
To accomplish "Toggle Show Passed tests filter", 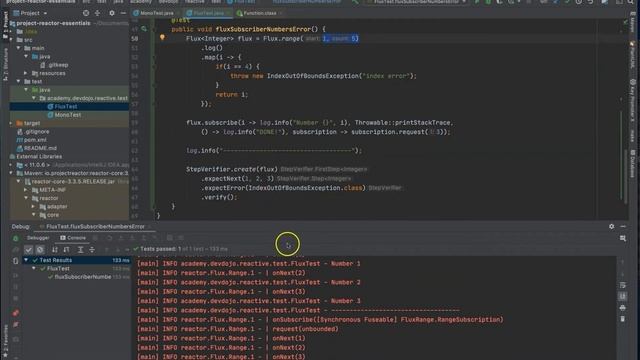I will pyautogui.click(x=28, y=249).
